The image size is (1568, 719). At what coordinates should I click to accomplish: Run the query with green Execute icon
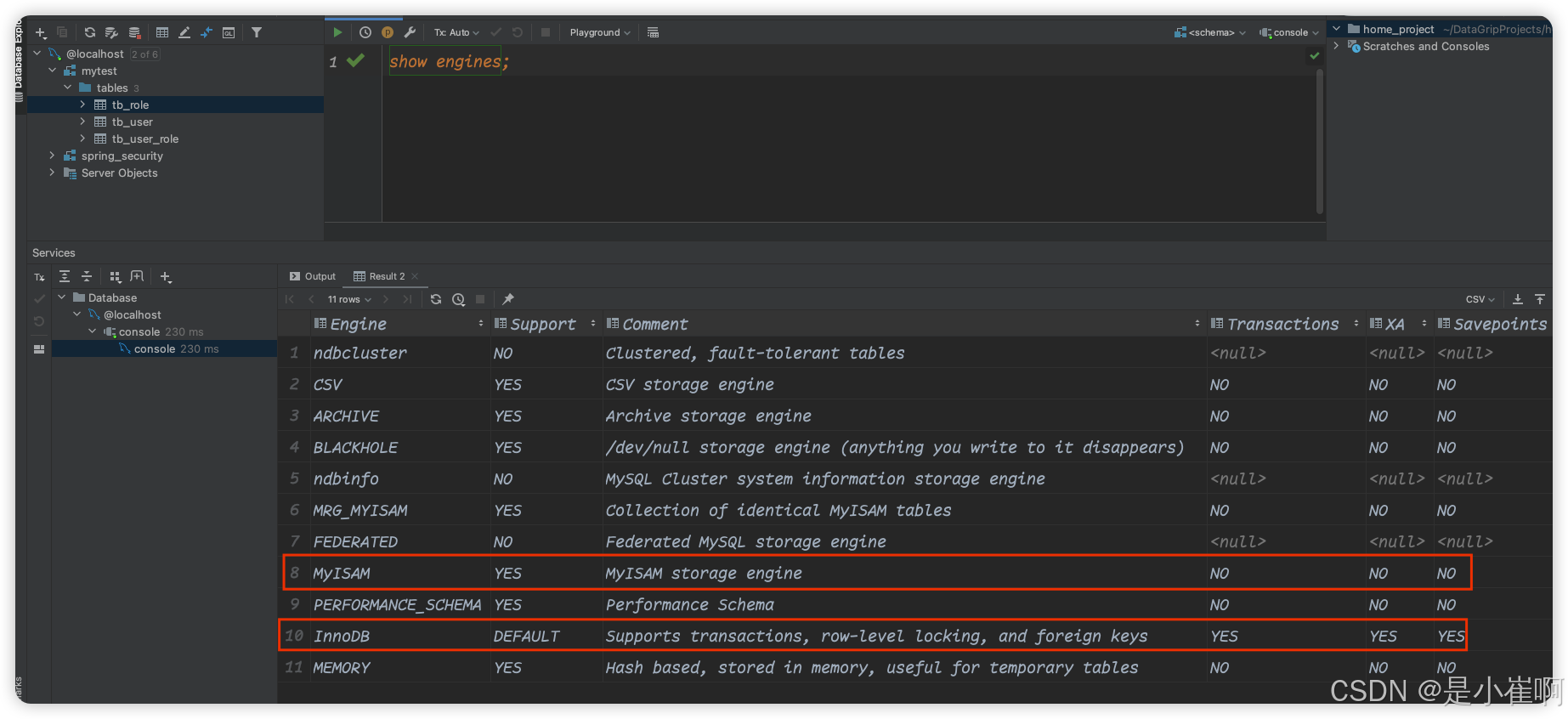[338, 32]
